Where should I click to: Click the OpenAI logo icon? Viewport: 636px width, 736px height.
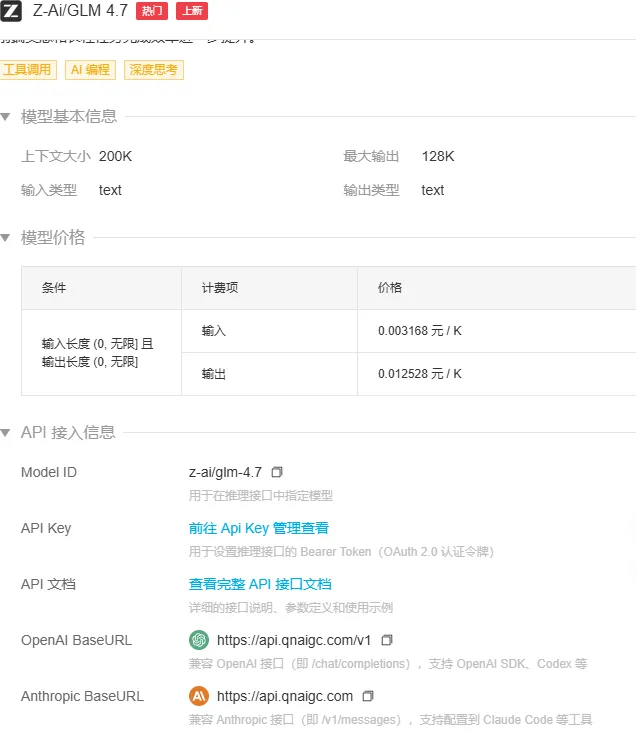(x=199, y=640)
